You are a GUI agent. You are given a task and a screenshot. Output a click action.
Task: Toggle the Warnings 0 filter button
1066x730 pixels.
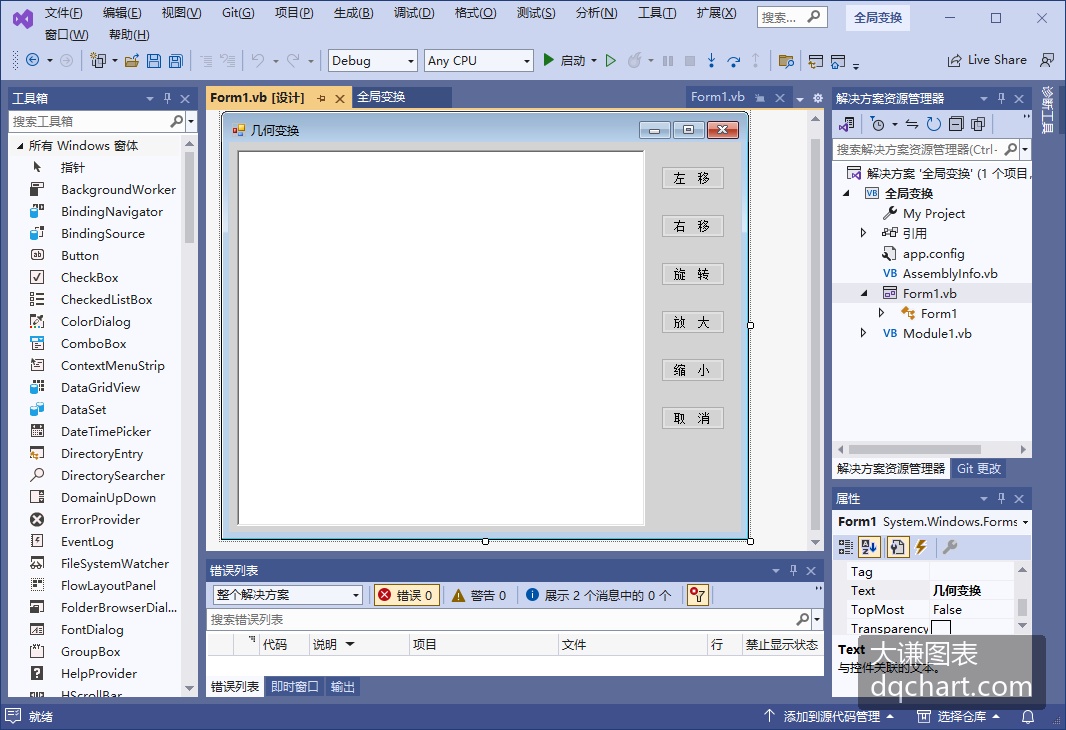pos(479,595)
